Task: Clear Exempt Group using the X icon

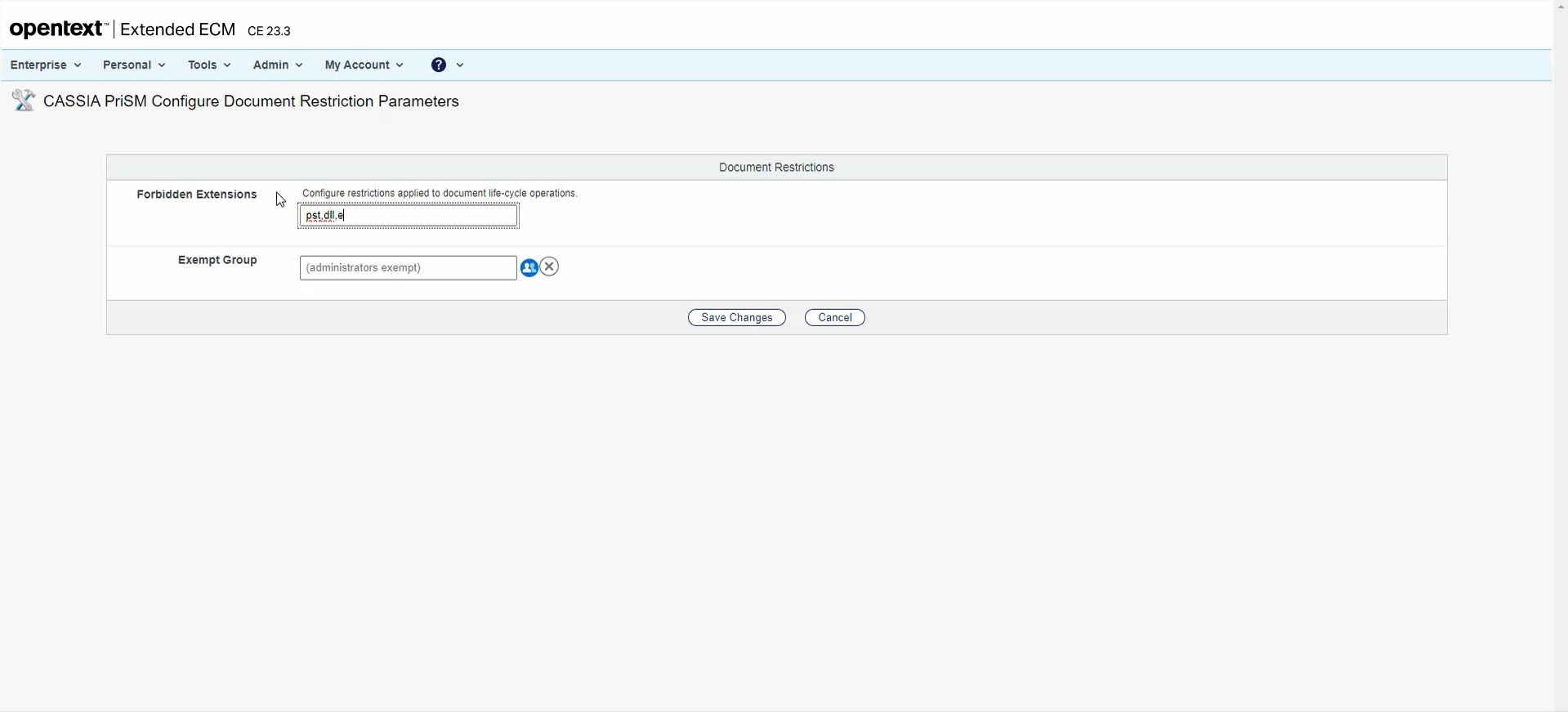Action: (x=550, y=266)
